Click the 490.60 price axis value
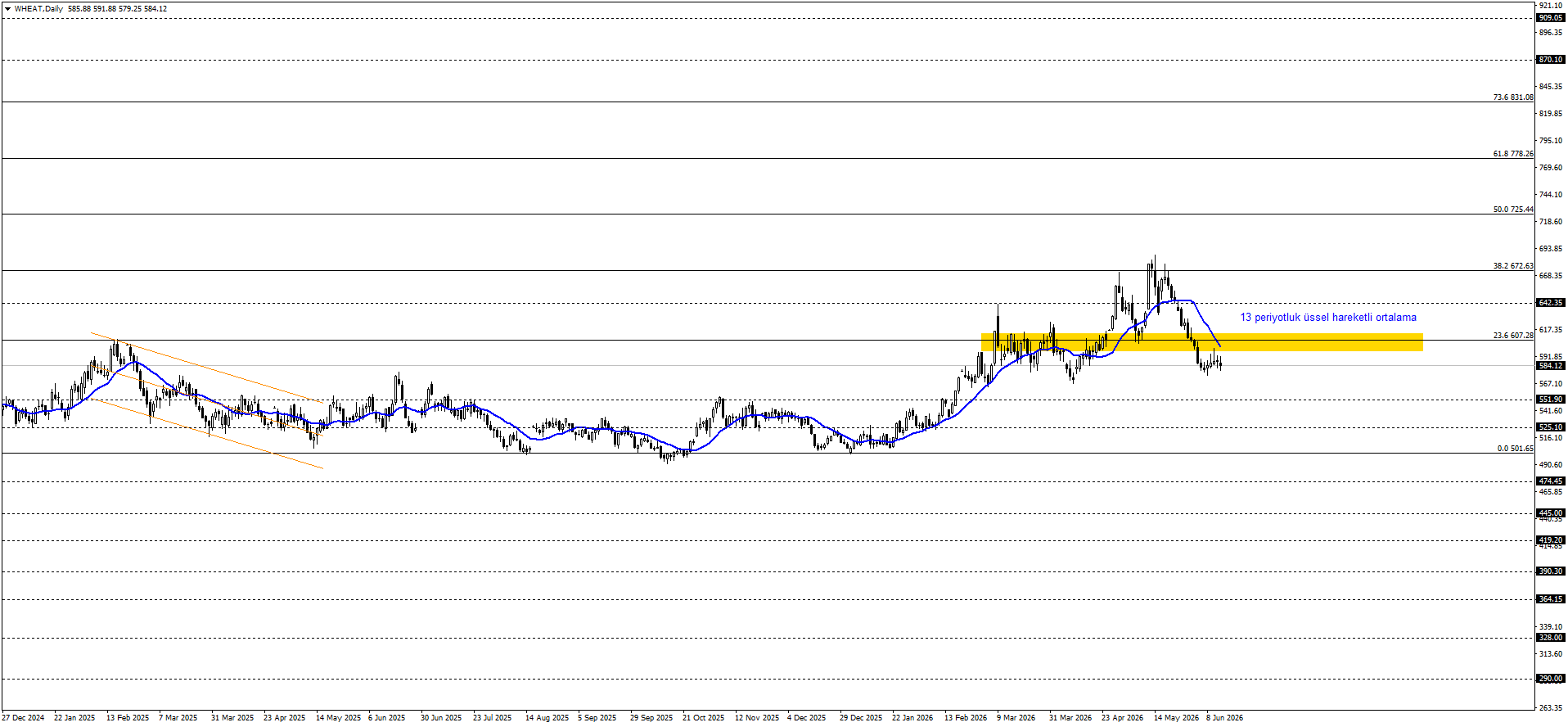1568x727 pixels. coord(1551,465)
